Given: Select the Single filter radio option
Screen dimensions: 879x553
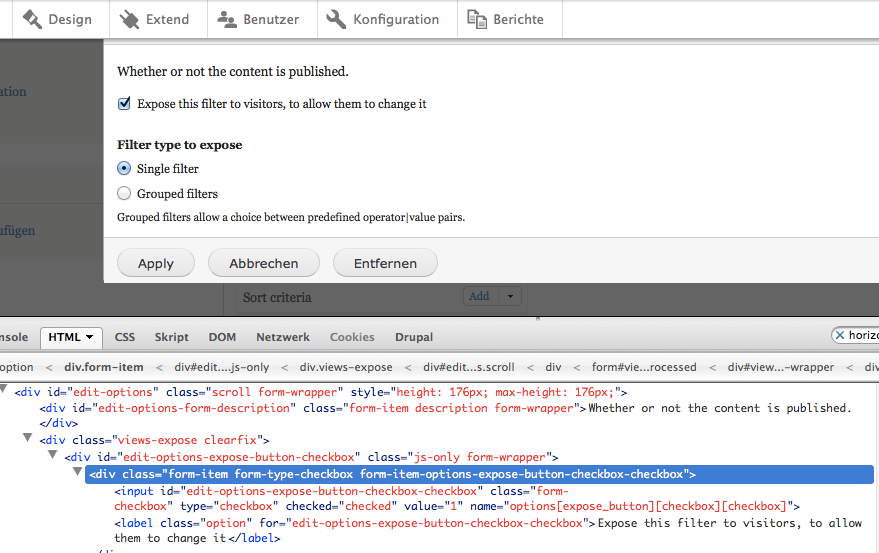Looking at the screenshot, I should coord(125,169).
